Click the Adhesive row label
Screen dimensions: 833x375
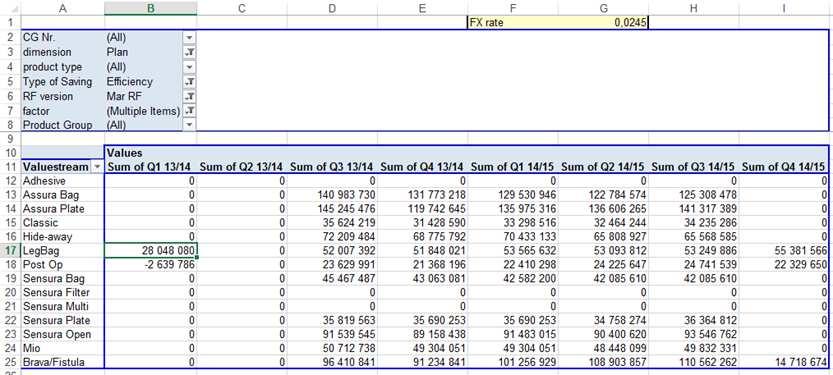tap(63, 181)
